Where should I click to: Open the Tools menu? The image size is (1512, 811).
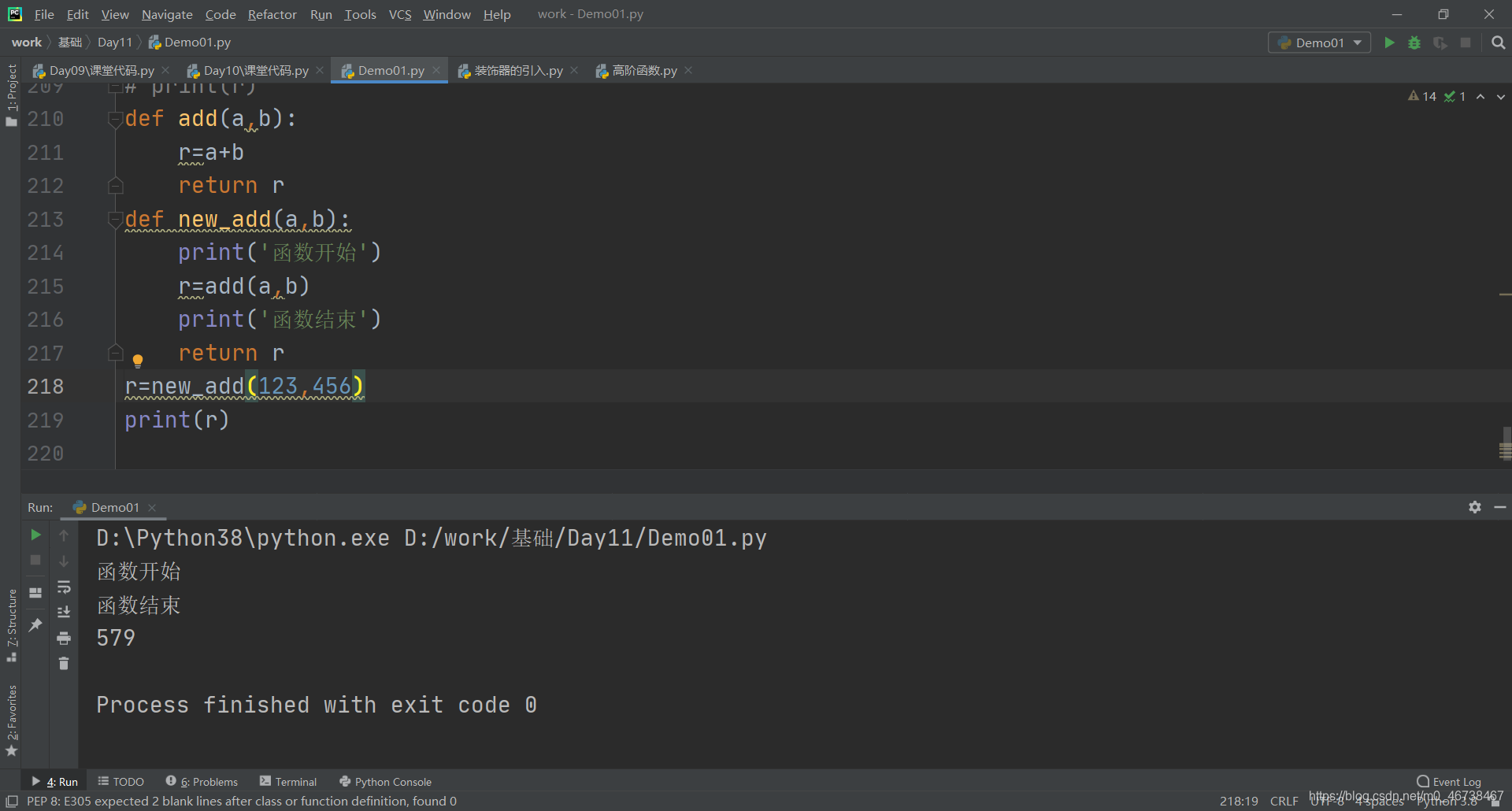360,14
